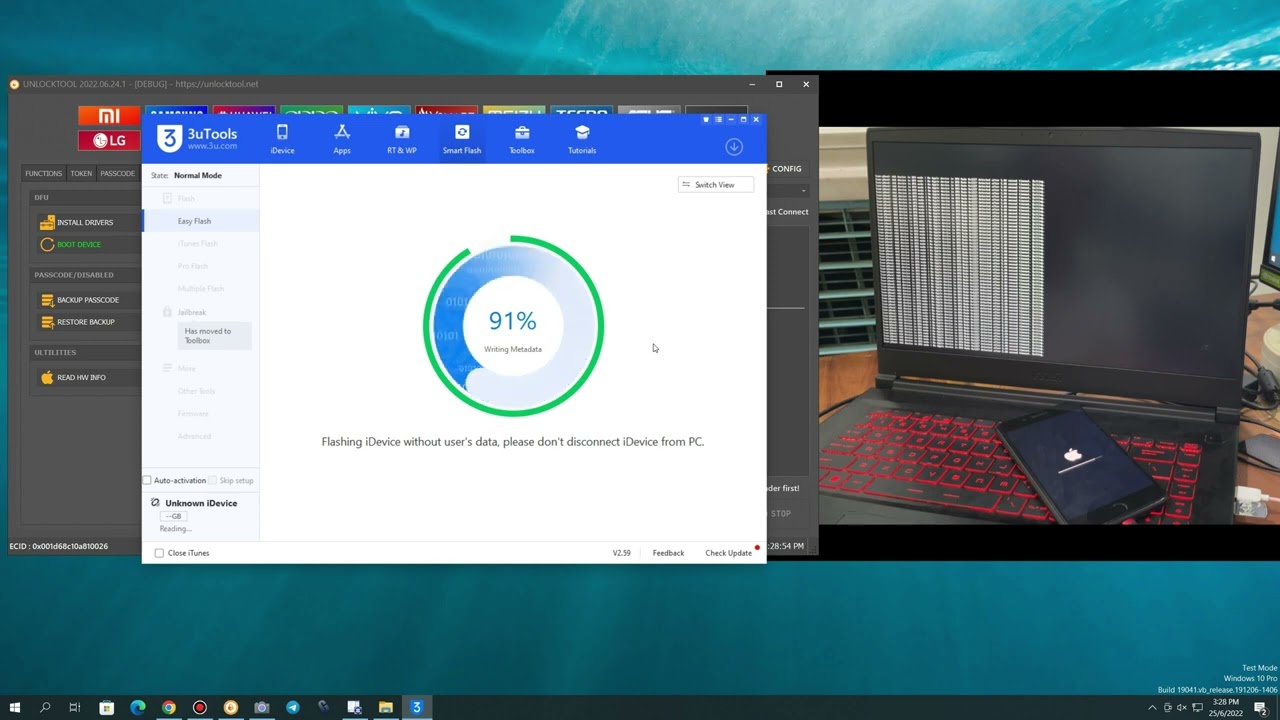Open Telegram from the taskbar
The width and height of the screenshot is (1280, 720).
click(292, 708)
